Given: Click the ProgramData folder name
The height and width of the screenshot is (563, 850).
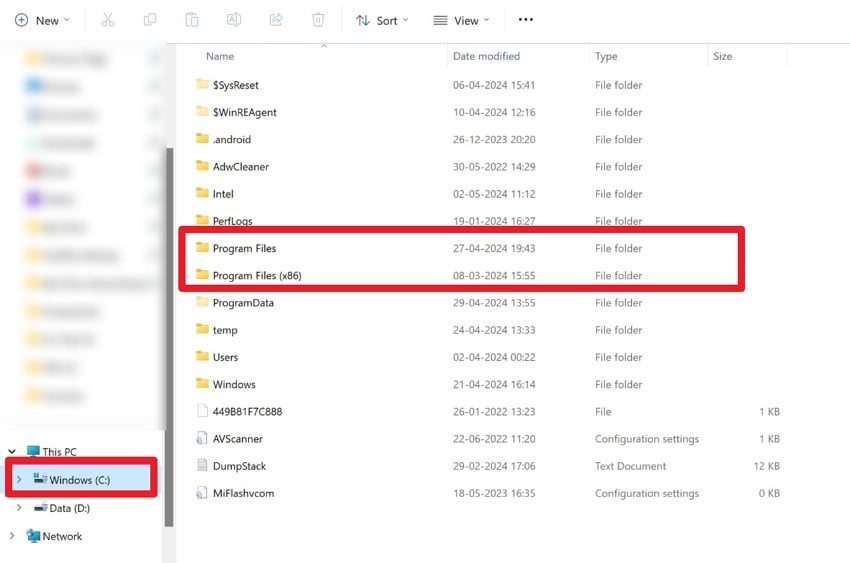Looking at the screenshot, I should point(243,303).
